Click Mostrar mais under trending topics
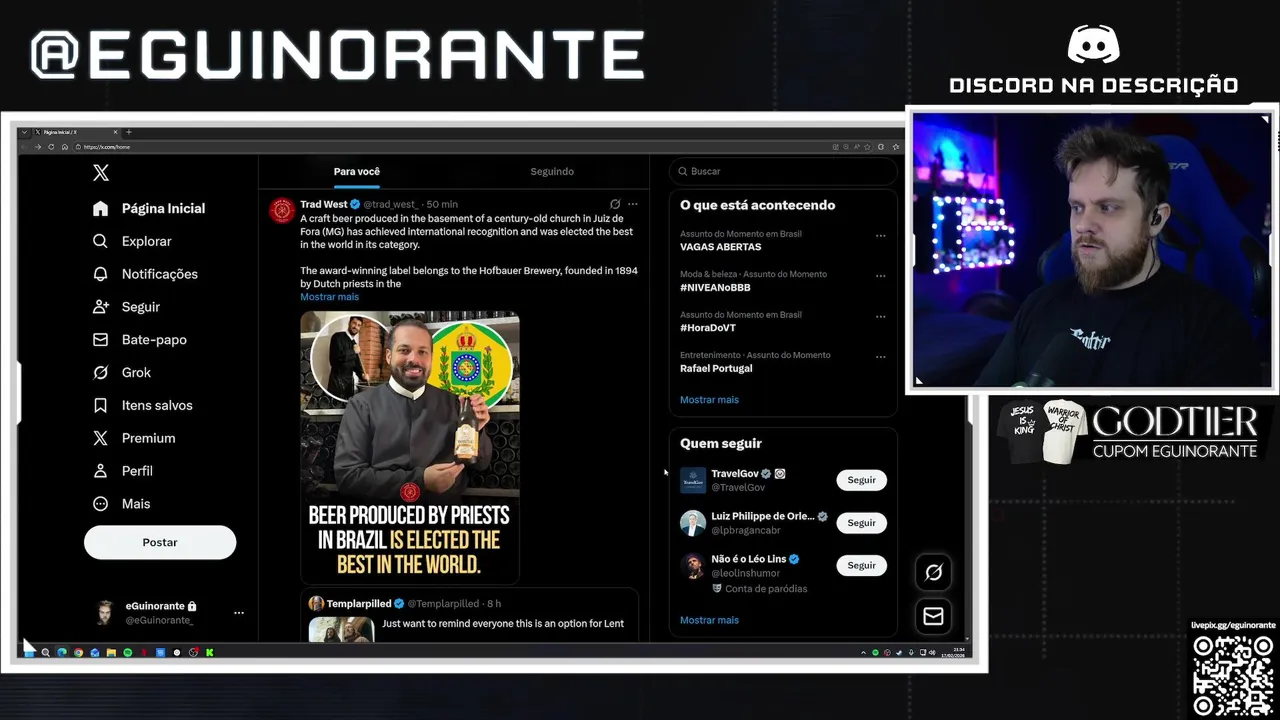The width and height of the screenshot is (1280, 720). [x=709, y=400]
